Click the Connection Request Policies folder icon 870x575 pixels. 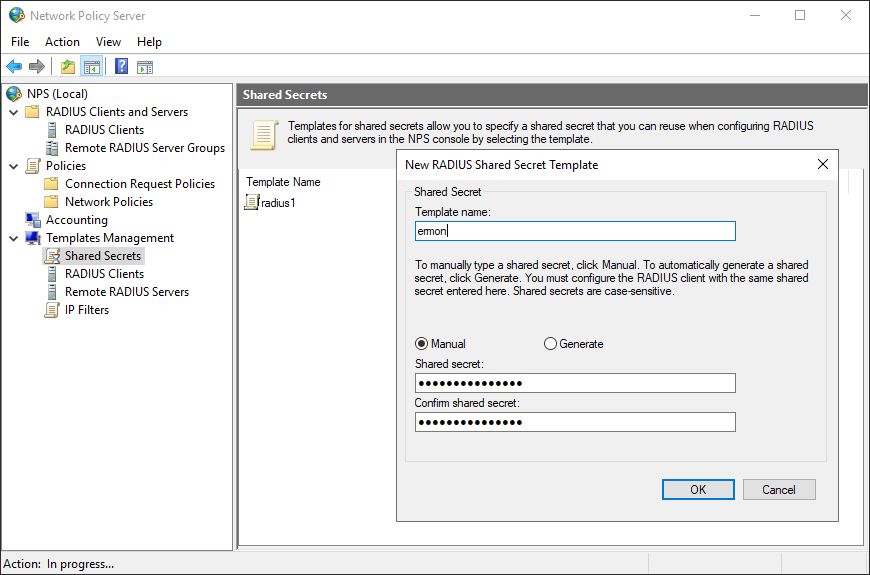(51, 184)
